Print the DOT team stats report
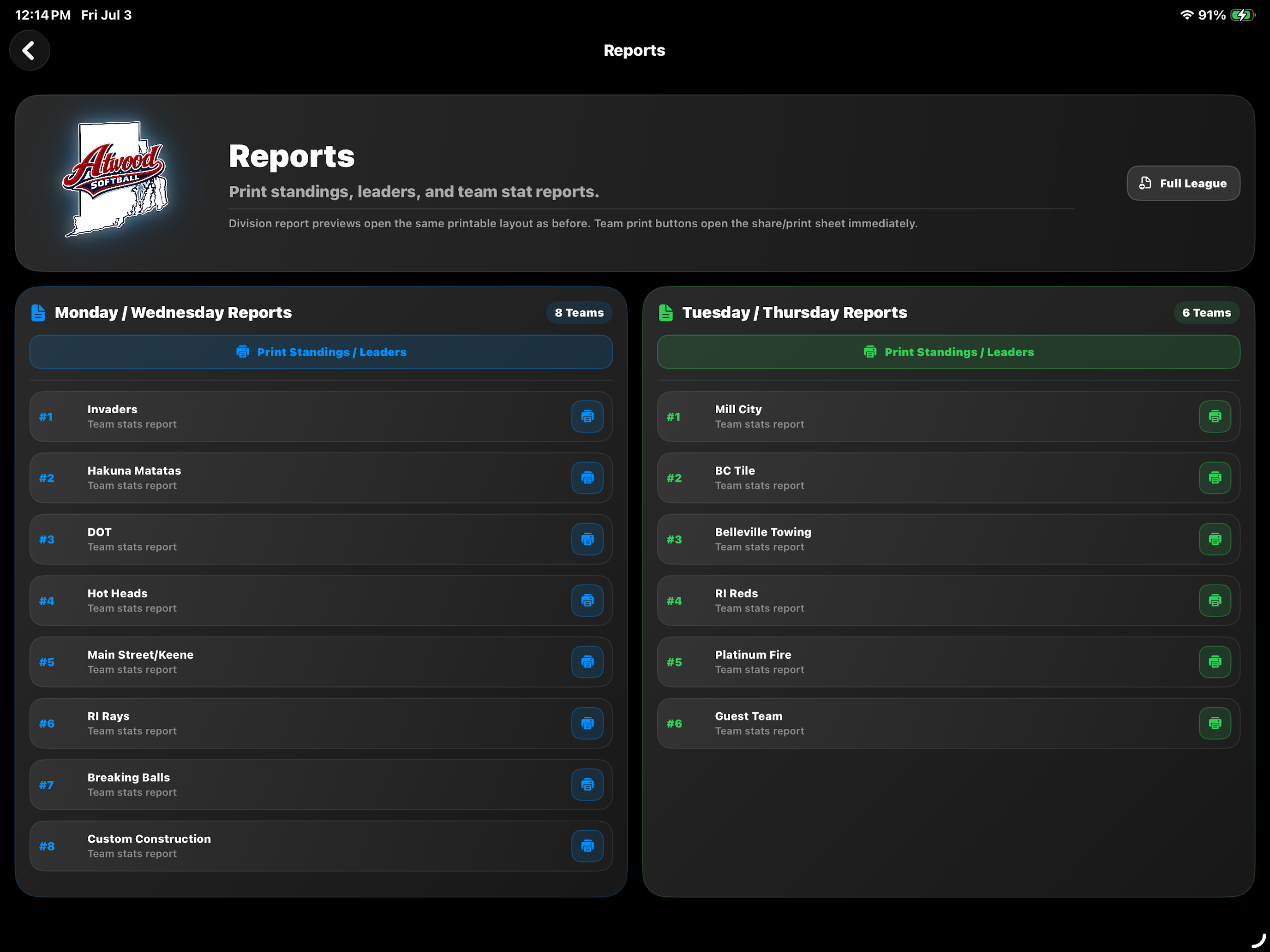This screenshot has width=1270, height=952. tap(587, 539)
